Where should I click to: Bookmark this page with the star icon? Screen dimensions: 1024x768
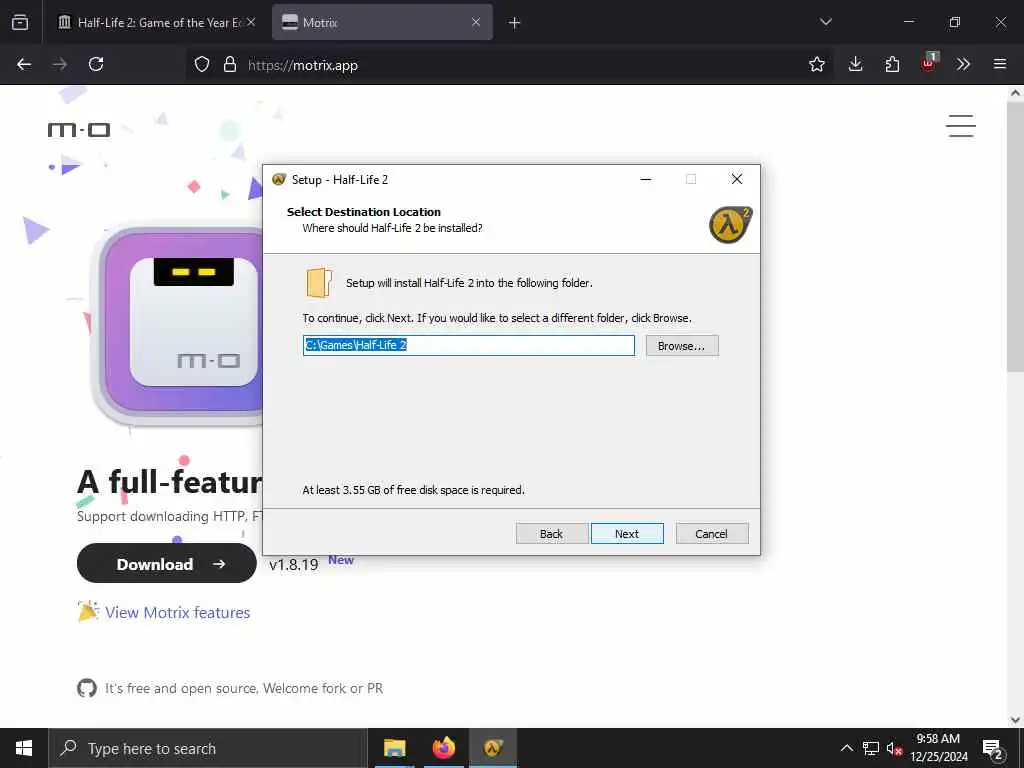click(816, 64)
